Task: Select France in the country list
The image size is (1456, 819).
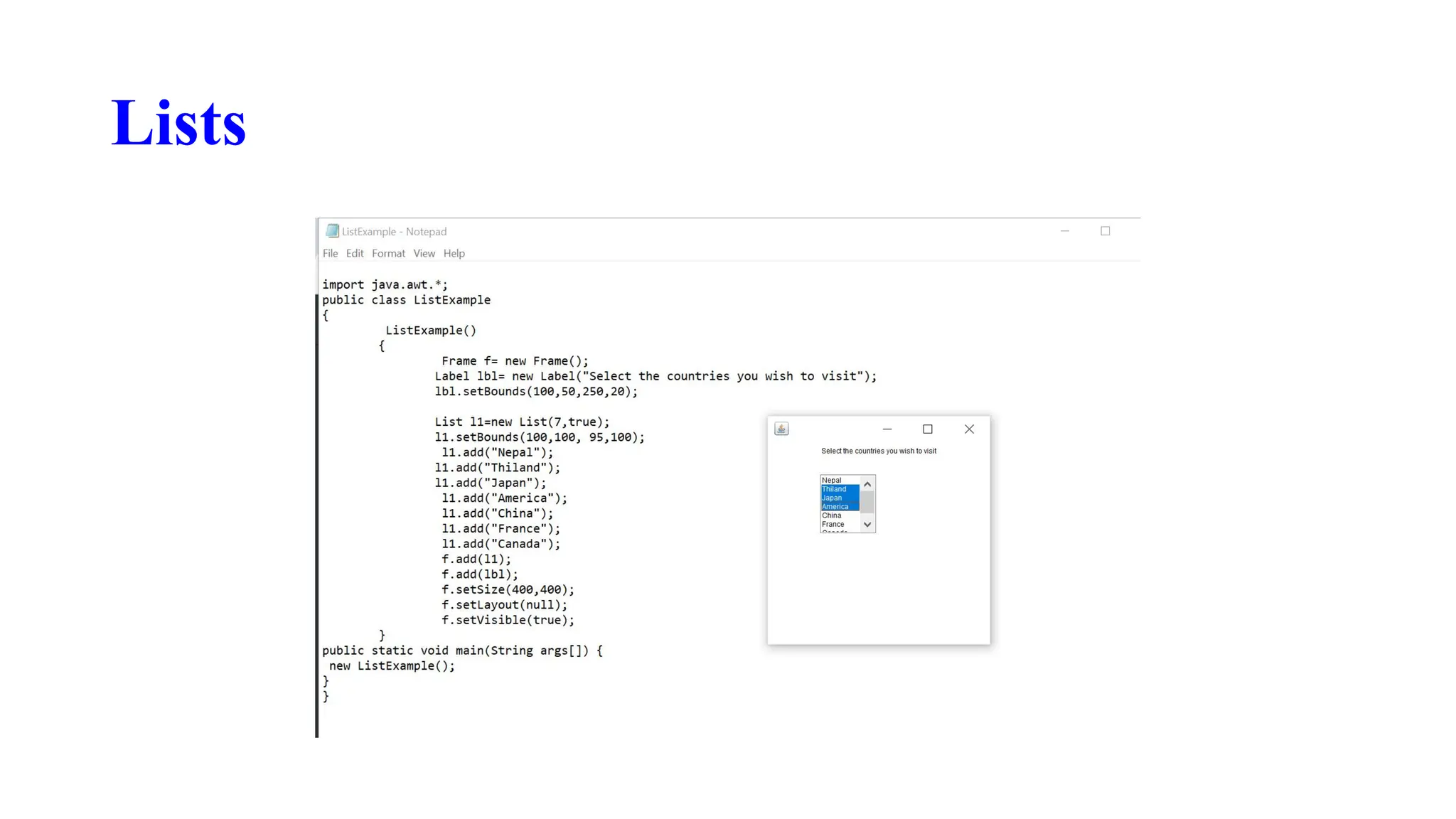Action: [833, 524]
